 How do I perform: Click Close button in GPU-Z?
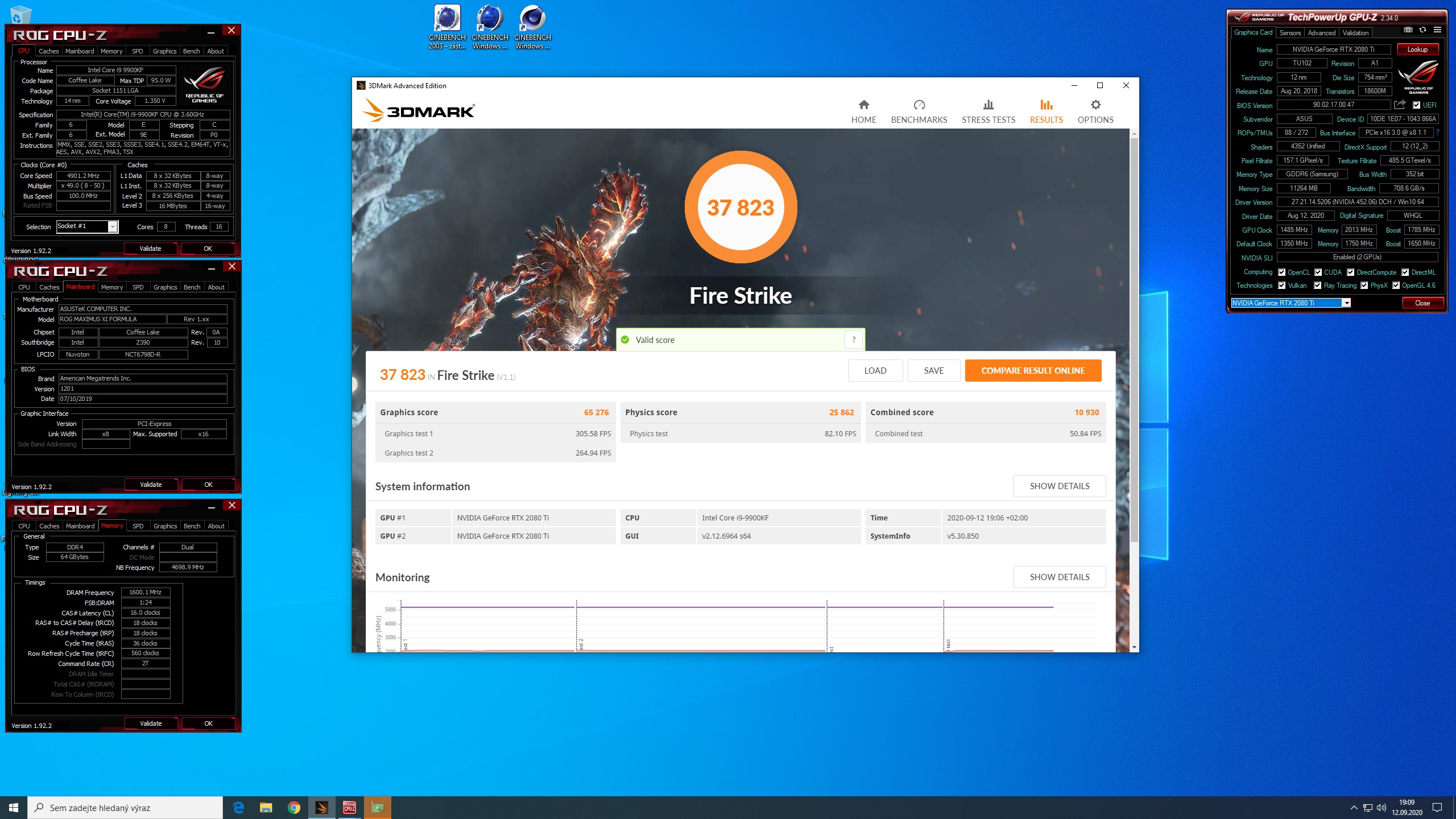tap(1422, 303)
